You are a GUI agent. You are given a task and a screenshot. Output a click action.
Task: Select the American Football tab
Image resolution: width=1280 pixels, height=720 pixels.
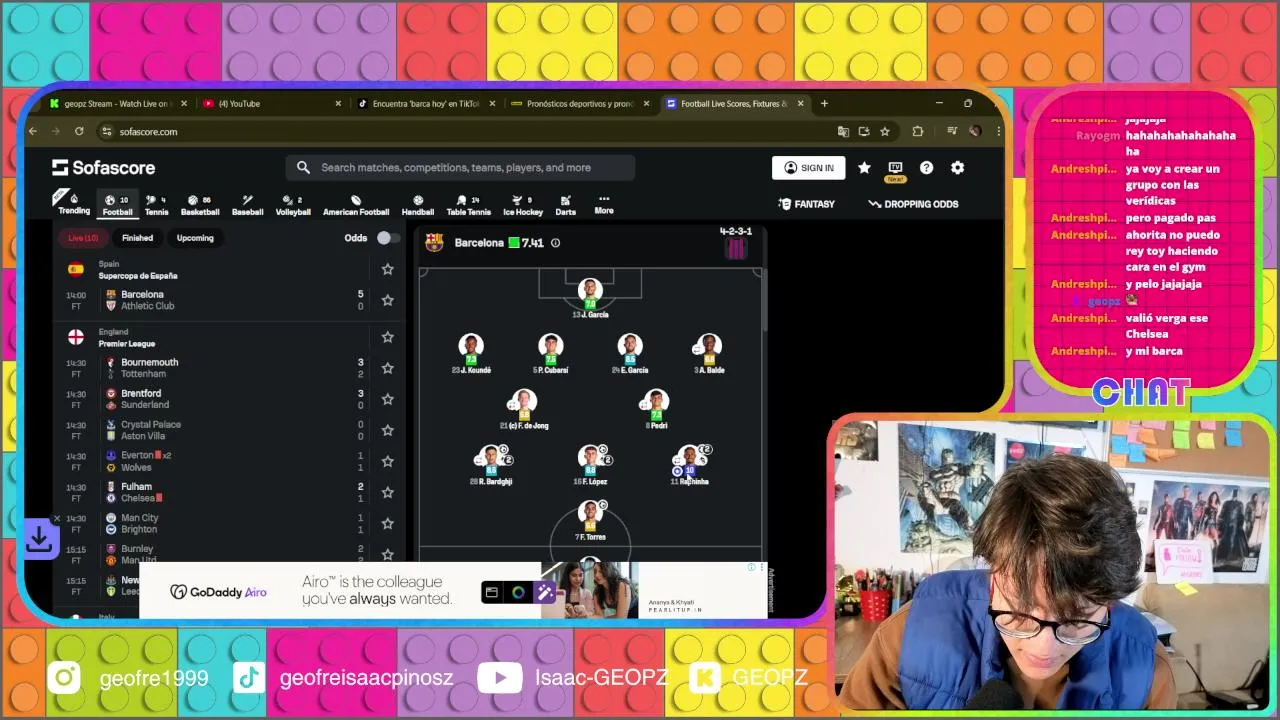tap(356, 204)
